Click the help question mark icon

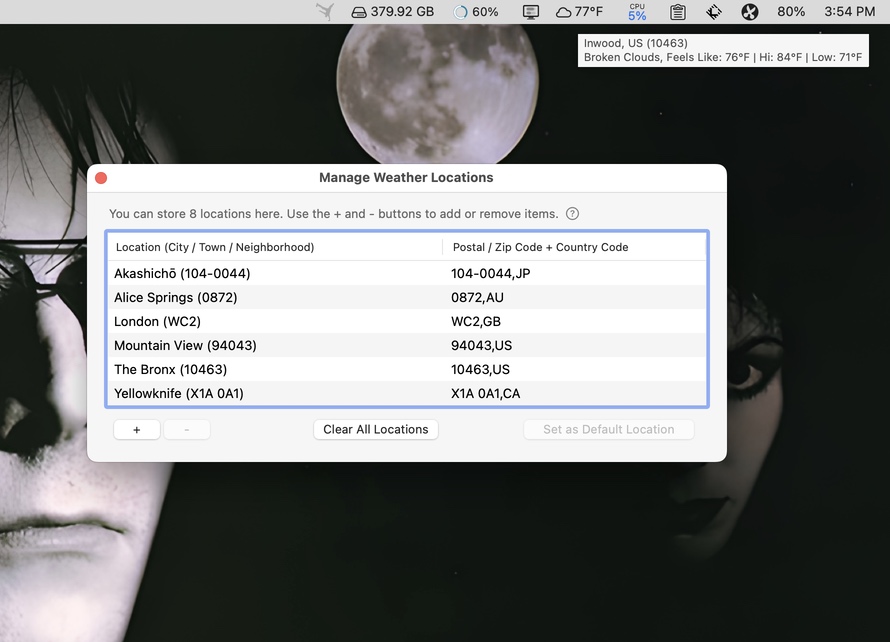572,214
